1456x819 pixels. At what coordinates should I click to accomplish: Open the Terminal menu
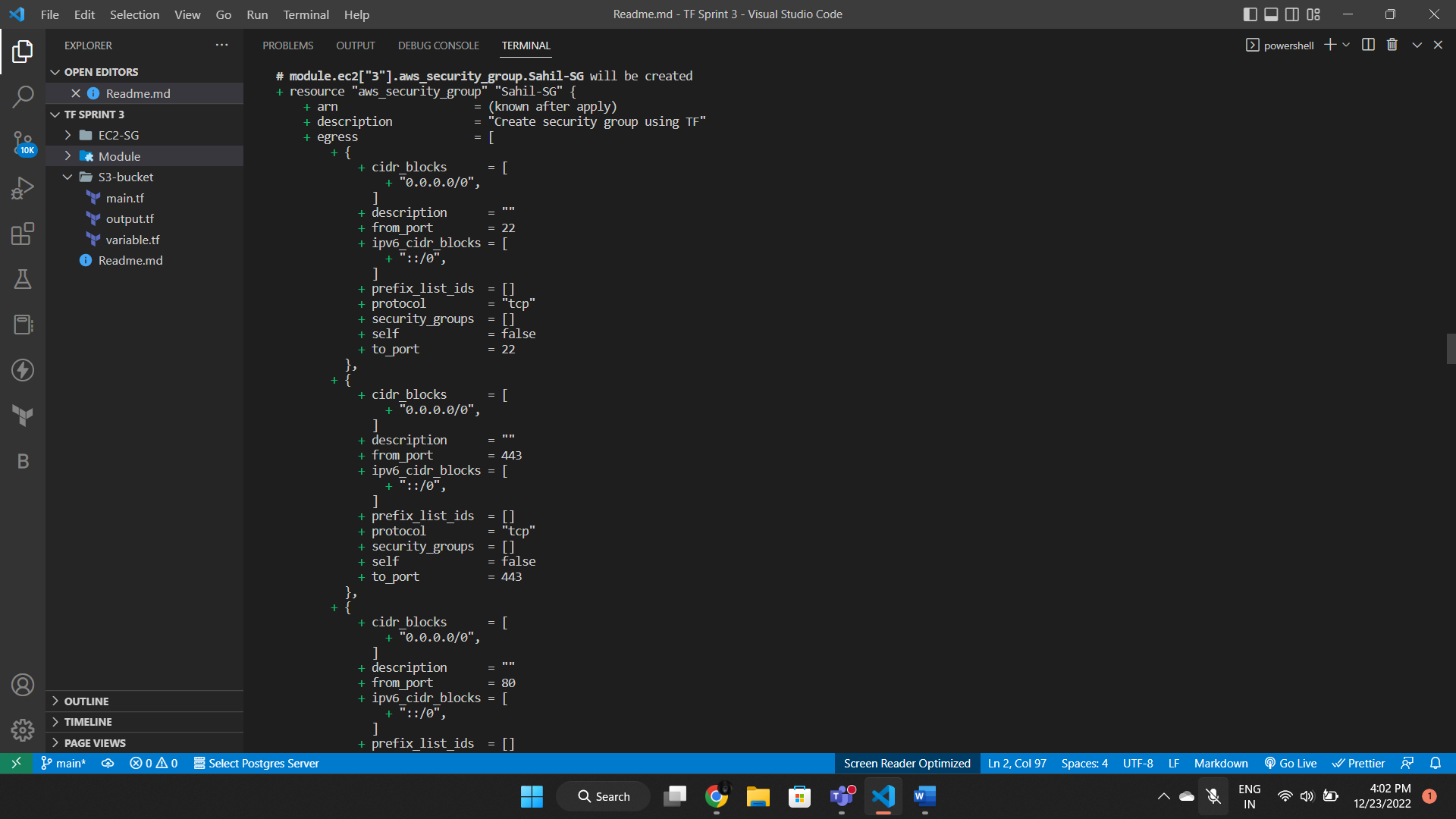[x=306, y=14]
